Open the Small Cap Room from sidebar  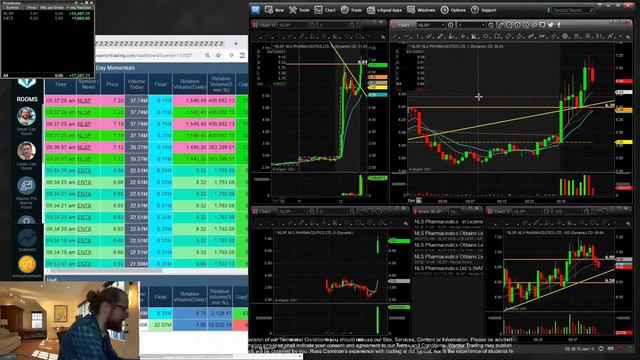coord(26,120)
